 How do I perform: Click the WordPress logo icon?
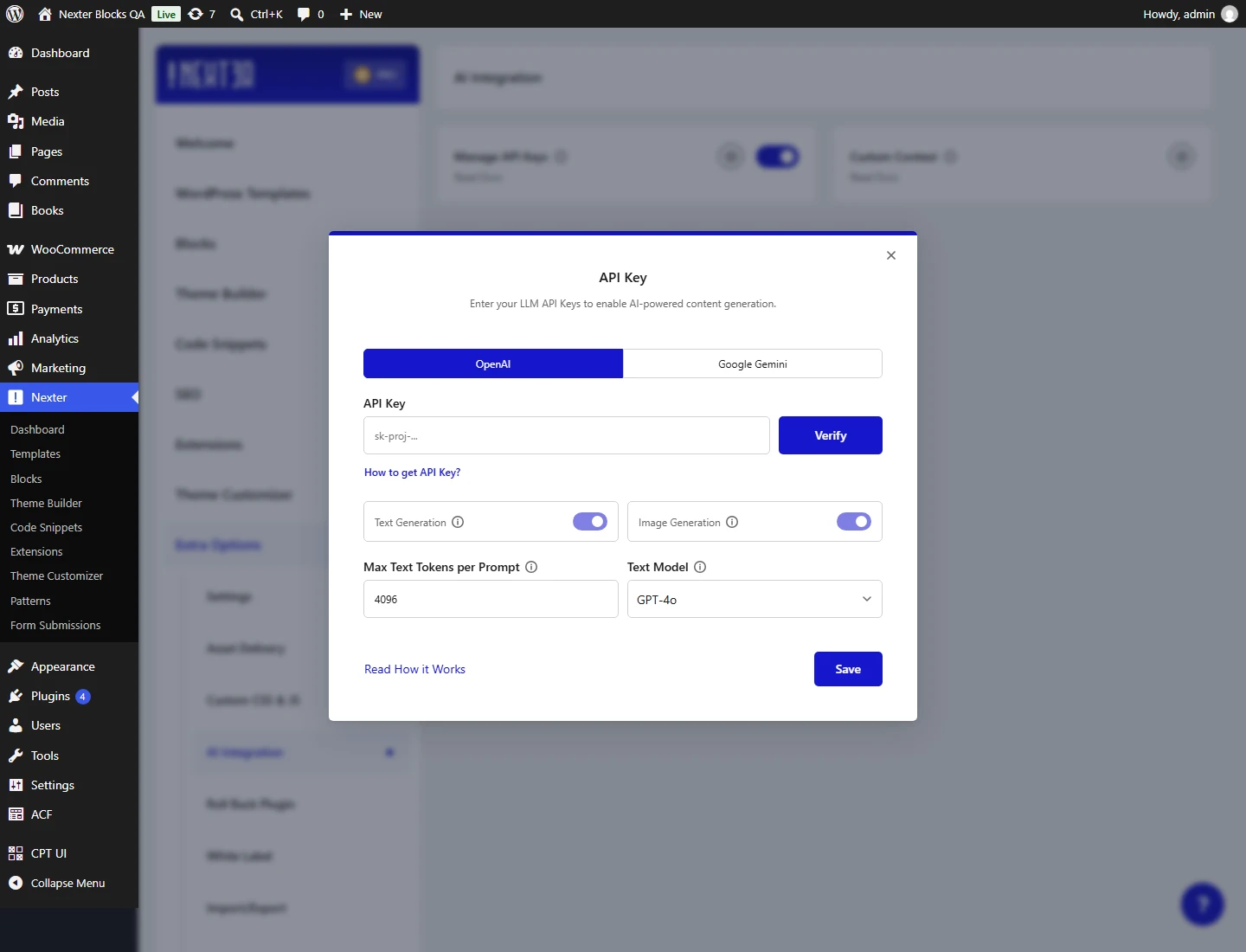tap(15, 14)
